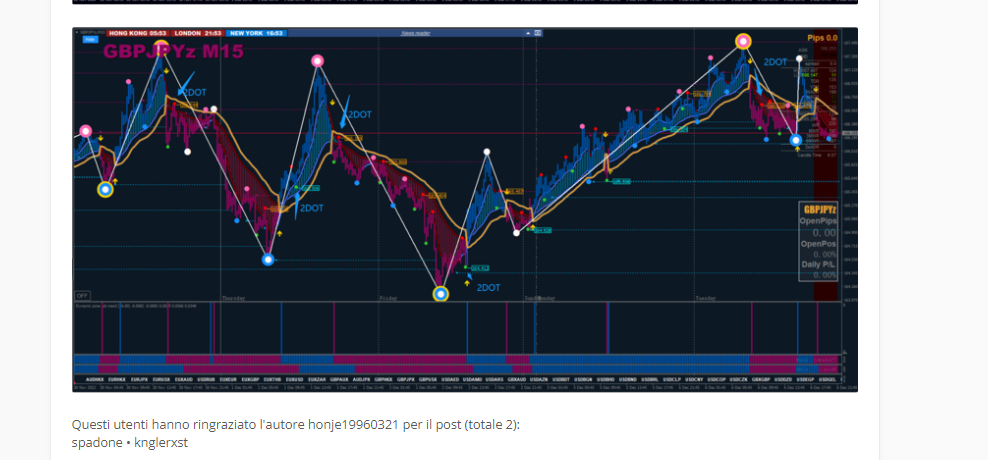Viewport: 988px width, 460px height.
Task: Click the Daily P/L label in info panel
Action: click(819, 264)
